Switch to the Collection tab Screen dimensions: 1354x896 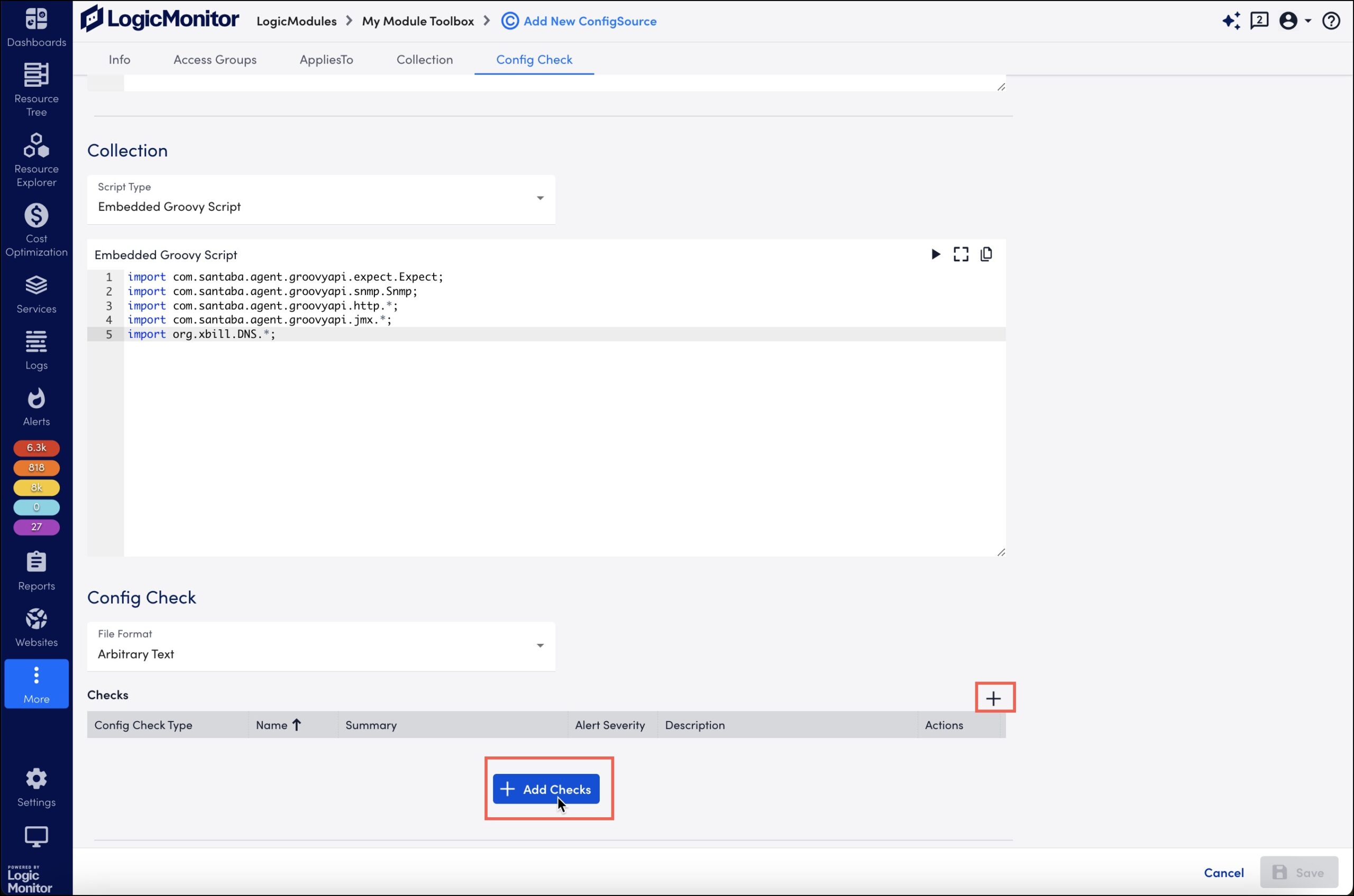424,59
